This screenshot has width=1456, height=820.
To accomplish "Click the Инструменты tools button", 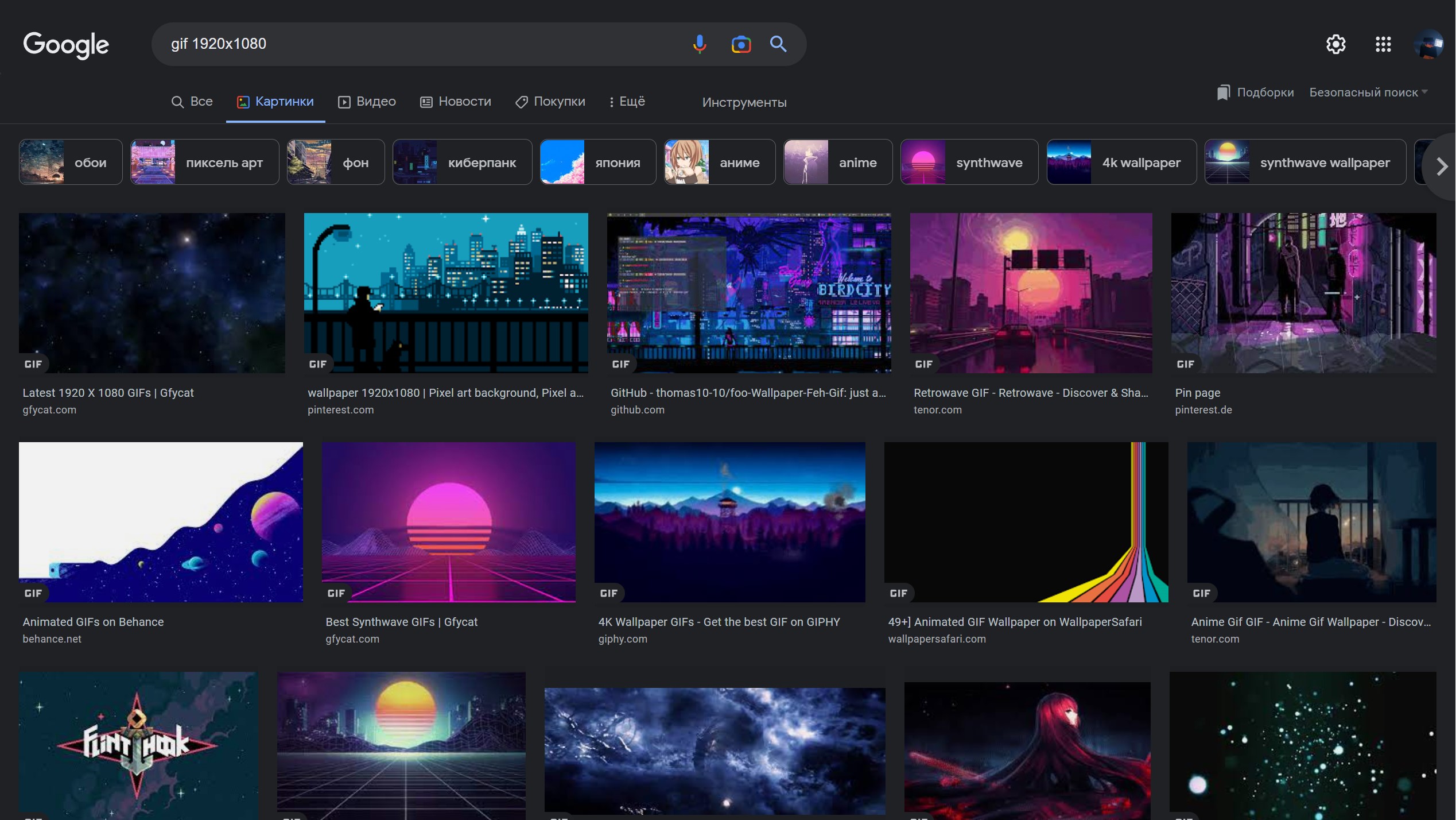I will [x=744, y=103].
